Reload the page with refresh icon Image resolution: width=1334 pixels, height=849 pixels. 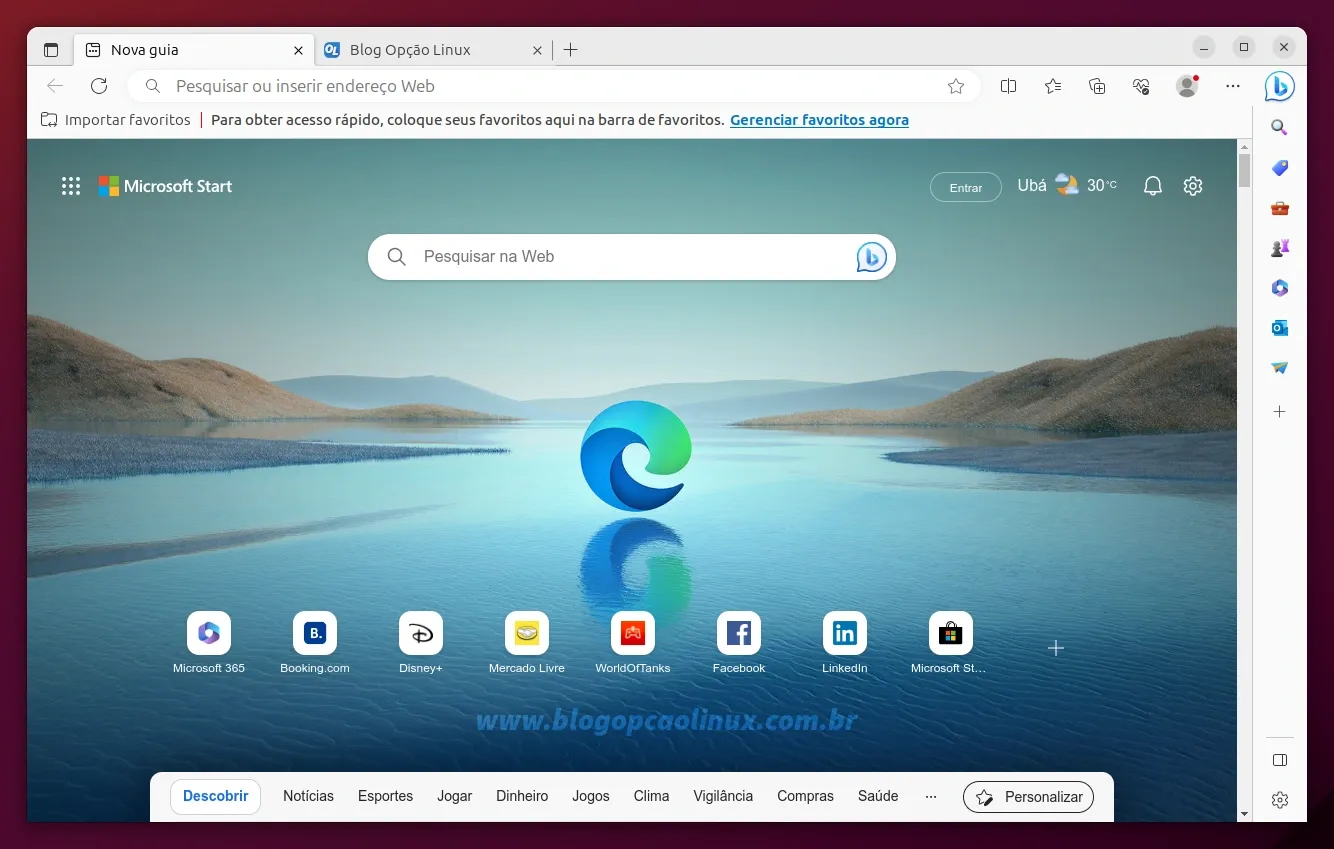99,86
